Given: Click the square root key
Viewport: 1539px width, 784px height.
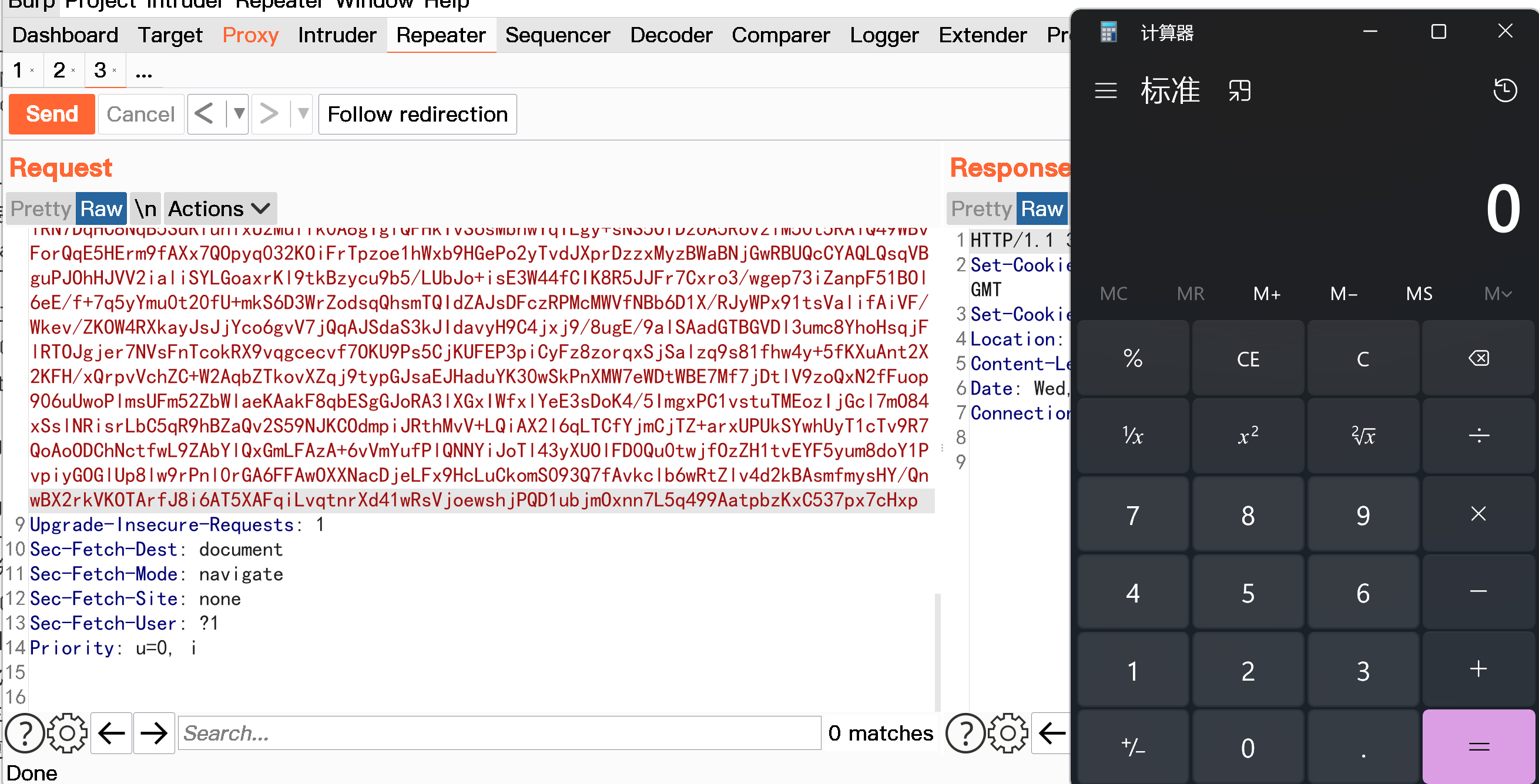Looking at the screenshot, I should pyautogui.click(x=1362, y=436).
